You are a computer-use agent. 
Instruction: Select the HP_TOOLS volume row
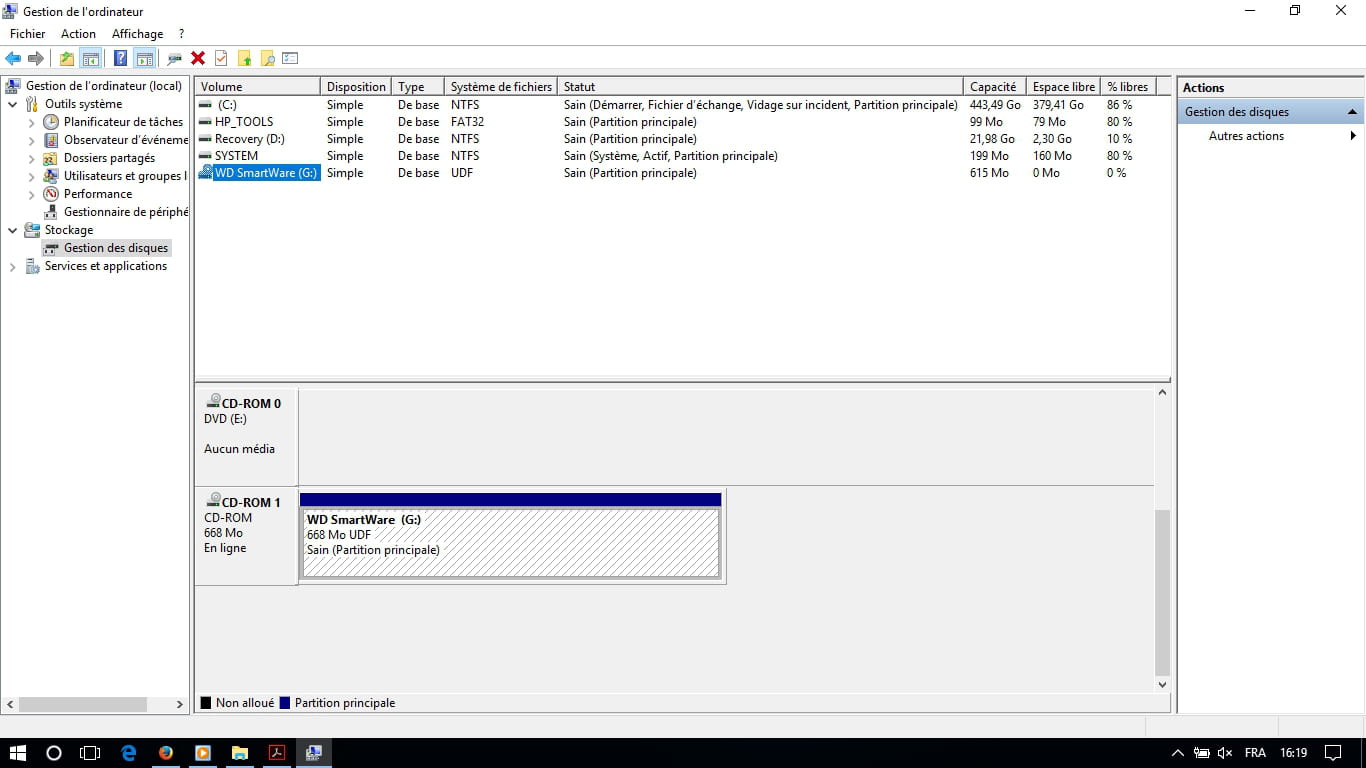click(x=682, y=122)
